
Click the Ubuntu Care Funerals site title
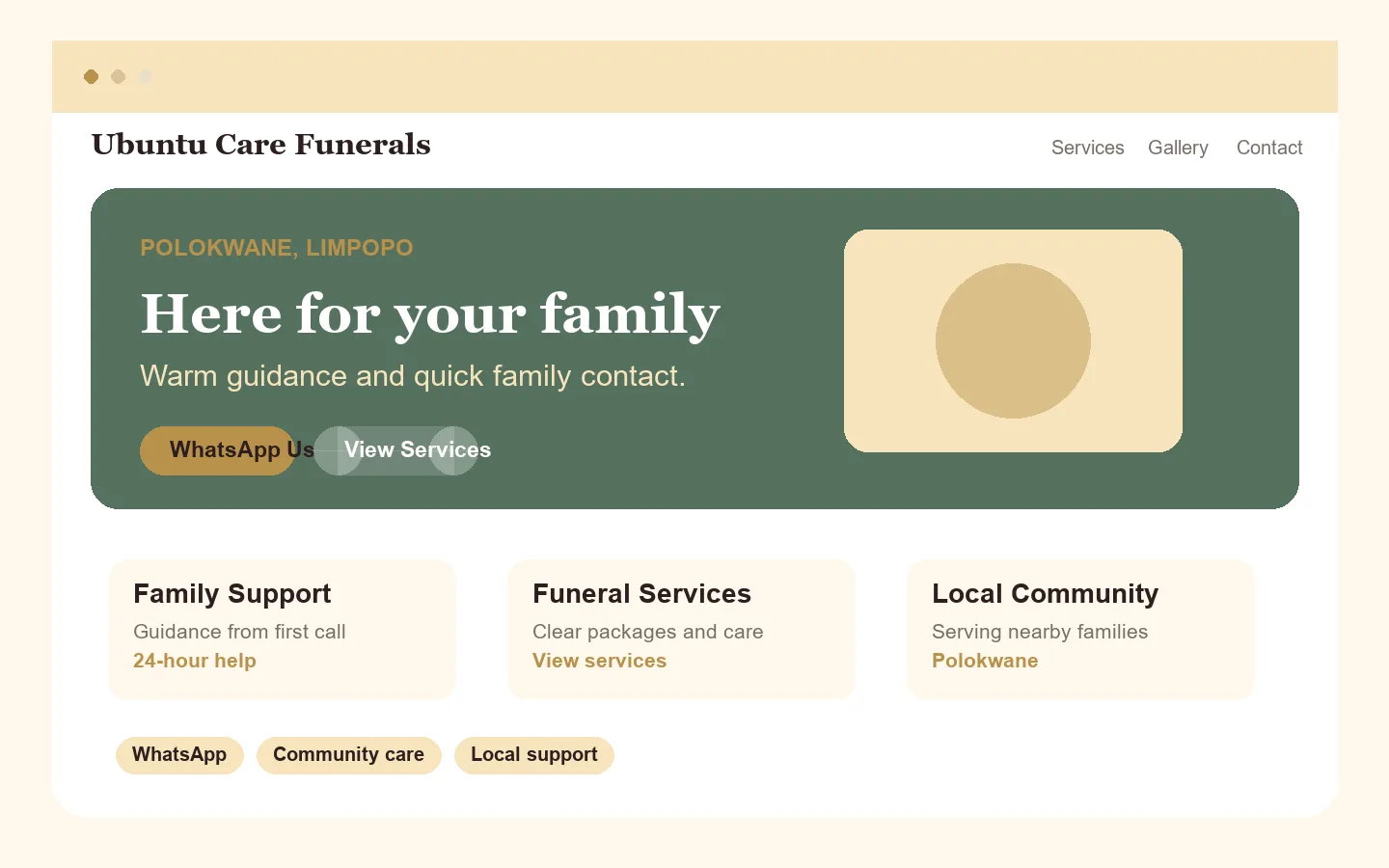(x=260, y=144)
